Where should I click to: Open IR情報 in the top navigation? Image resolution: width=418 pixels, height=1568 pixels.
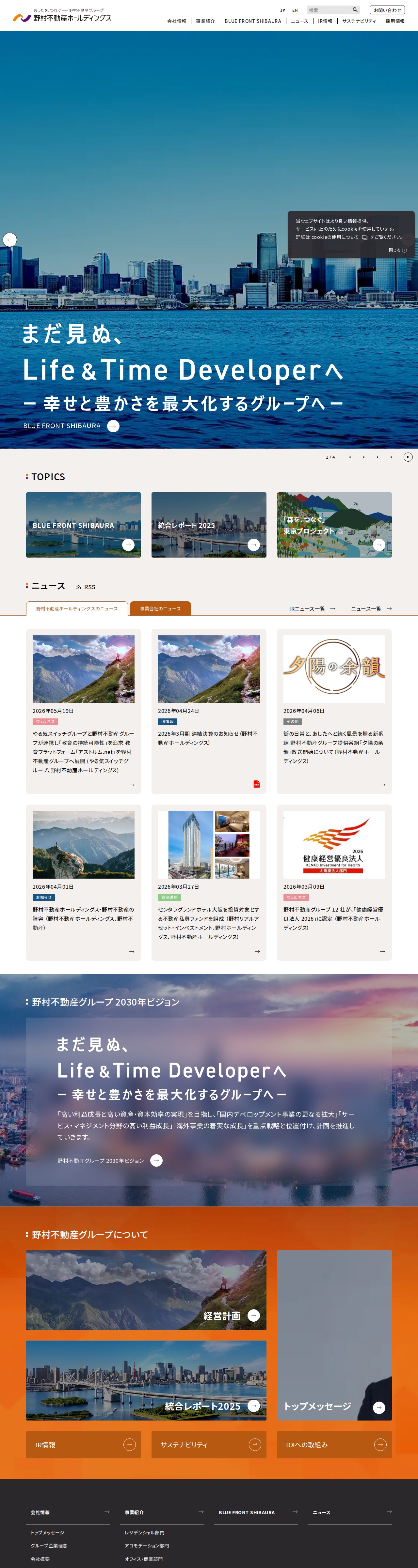click(325, 21)
